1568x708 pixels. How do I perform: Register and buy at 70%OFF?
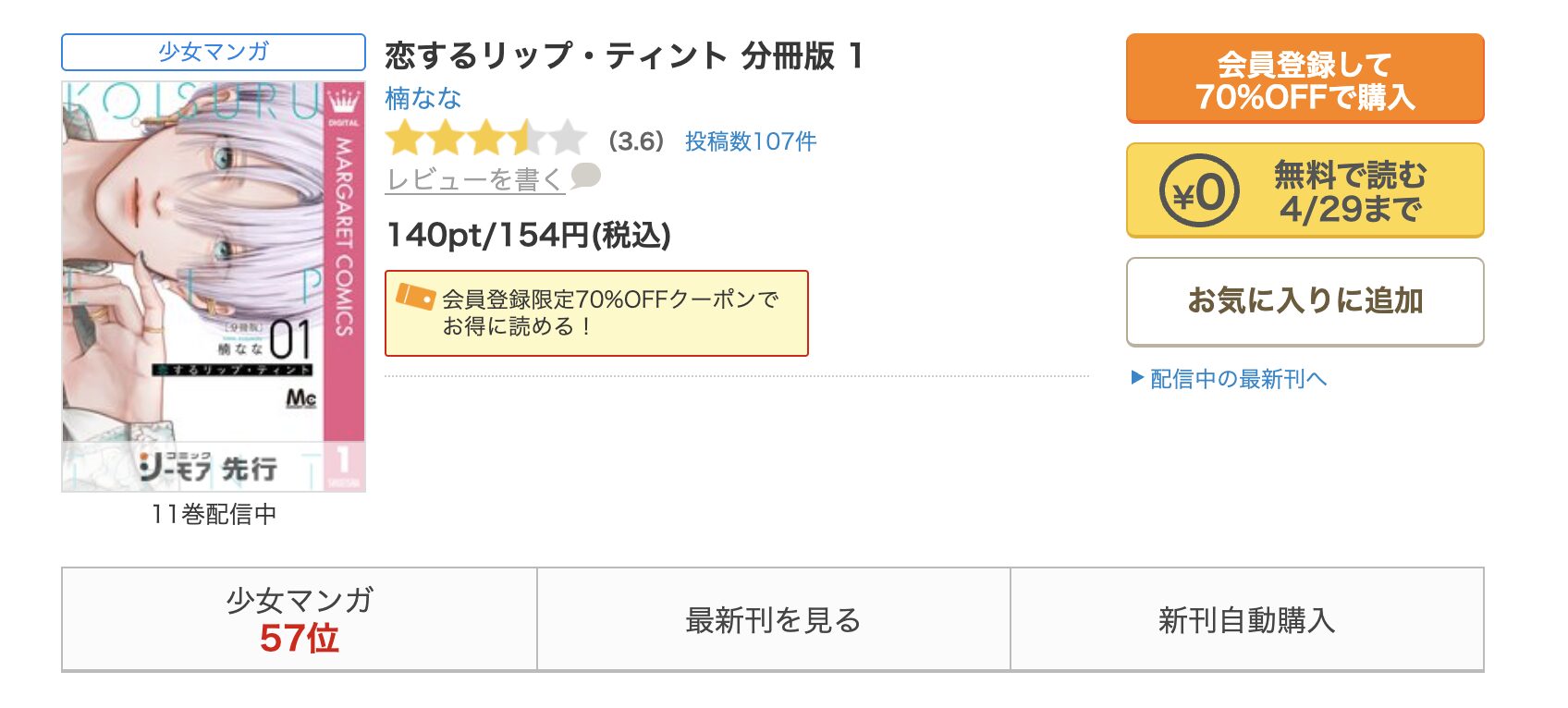pyautogui.click(x=1305, y=79)
